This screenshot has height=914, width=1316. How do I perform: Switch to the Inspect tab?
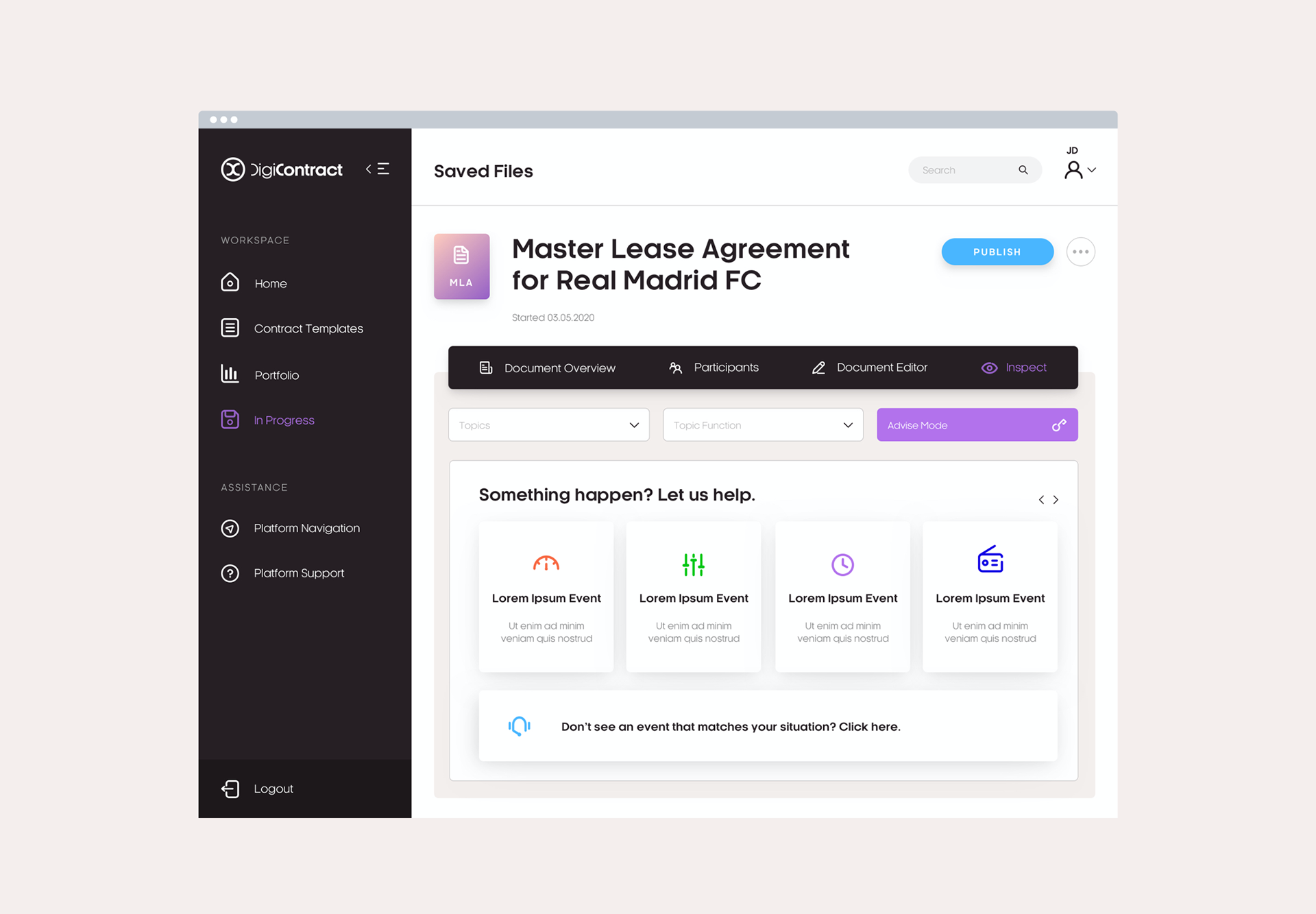point(1014,368)
